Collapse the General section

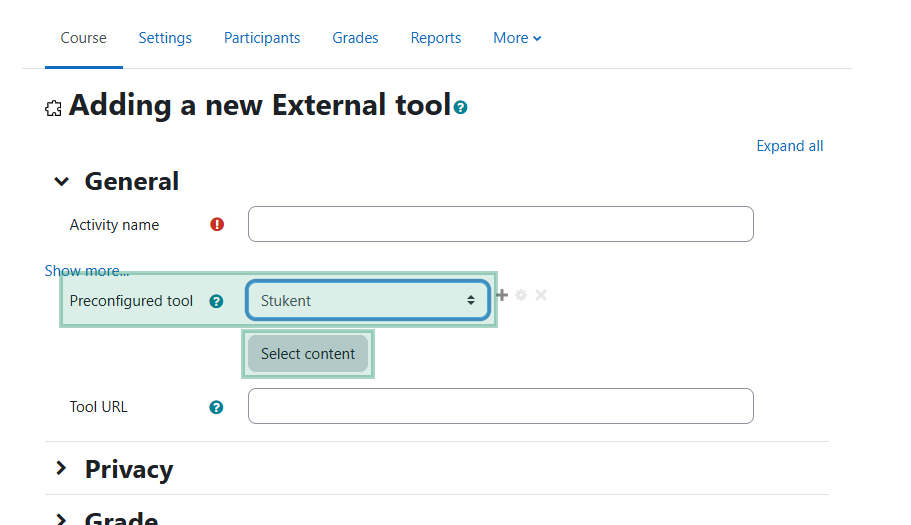coord(62,182)
